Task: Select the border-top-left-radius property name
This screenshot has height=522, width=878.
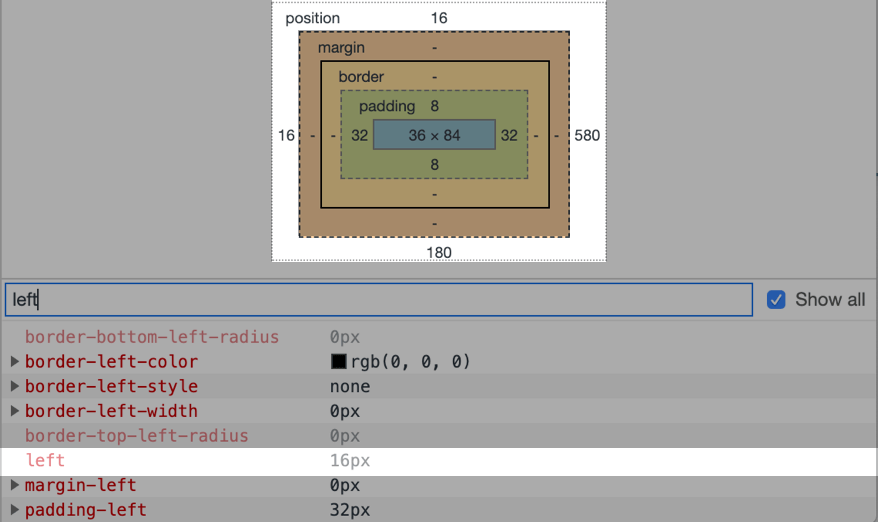Action: click(x=136, y=436)
